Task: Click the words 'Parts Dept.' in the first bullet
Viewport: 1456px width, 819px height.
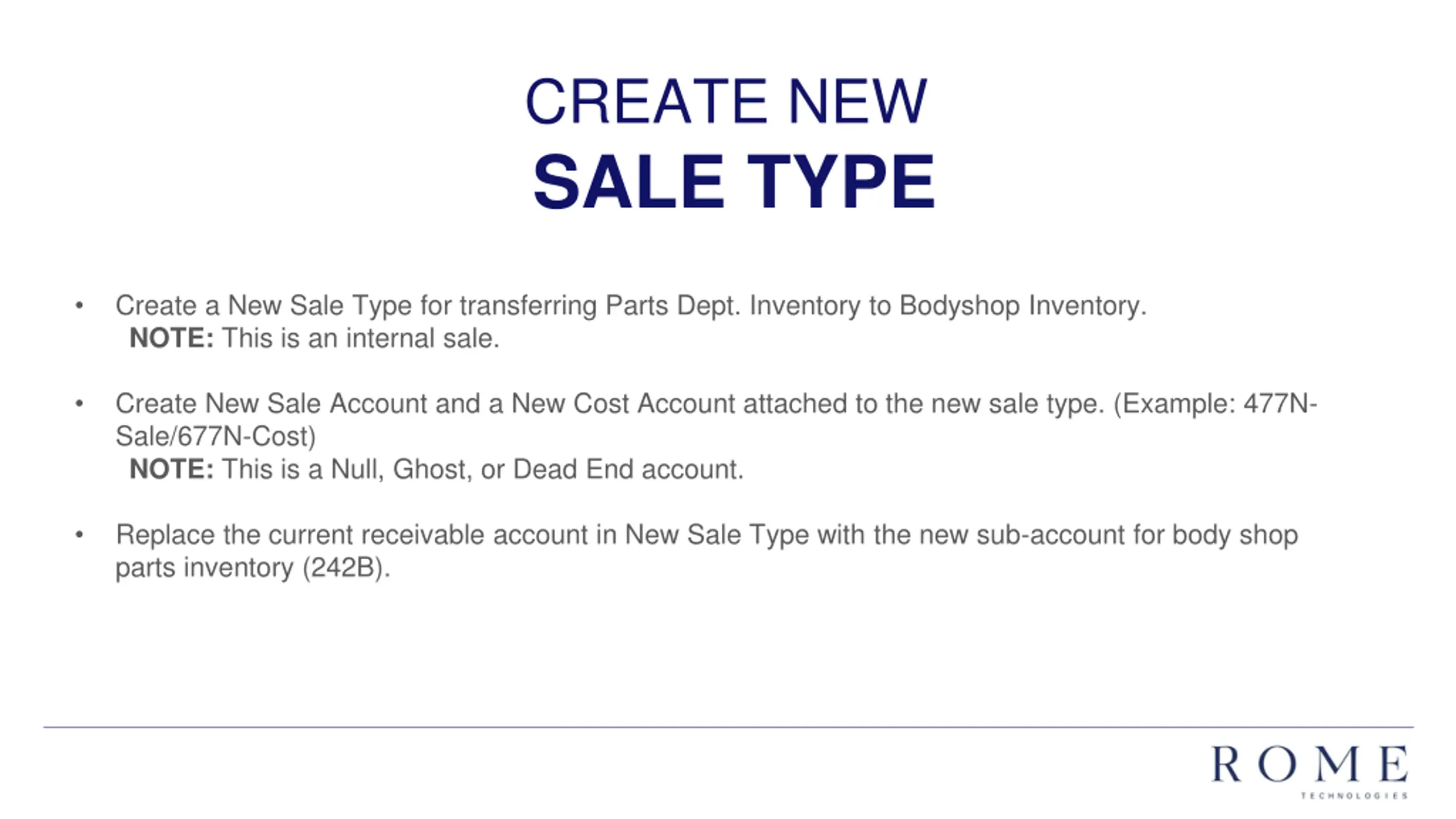Action: [673, 306]
